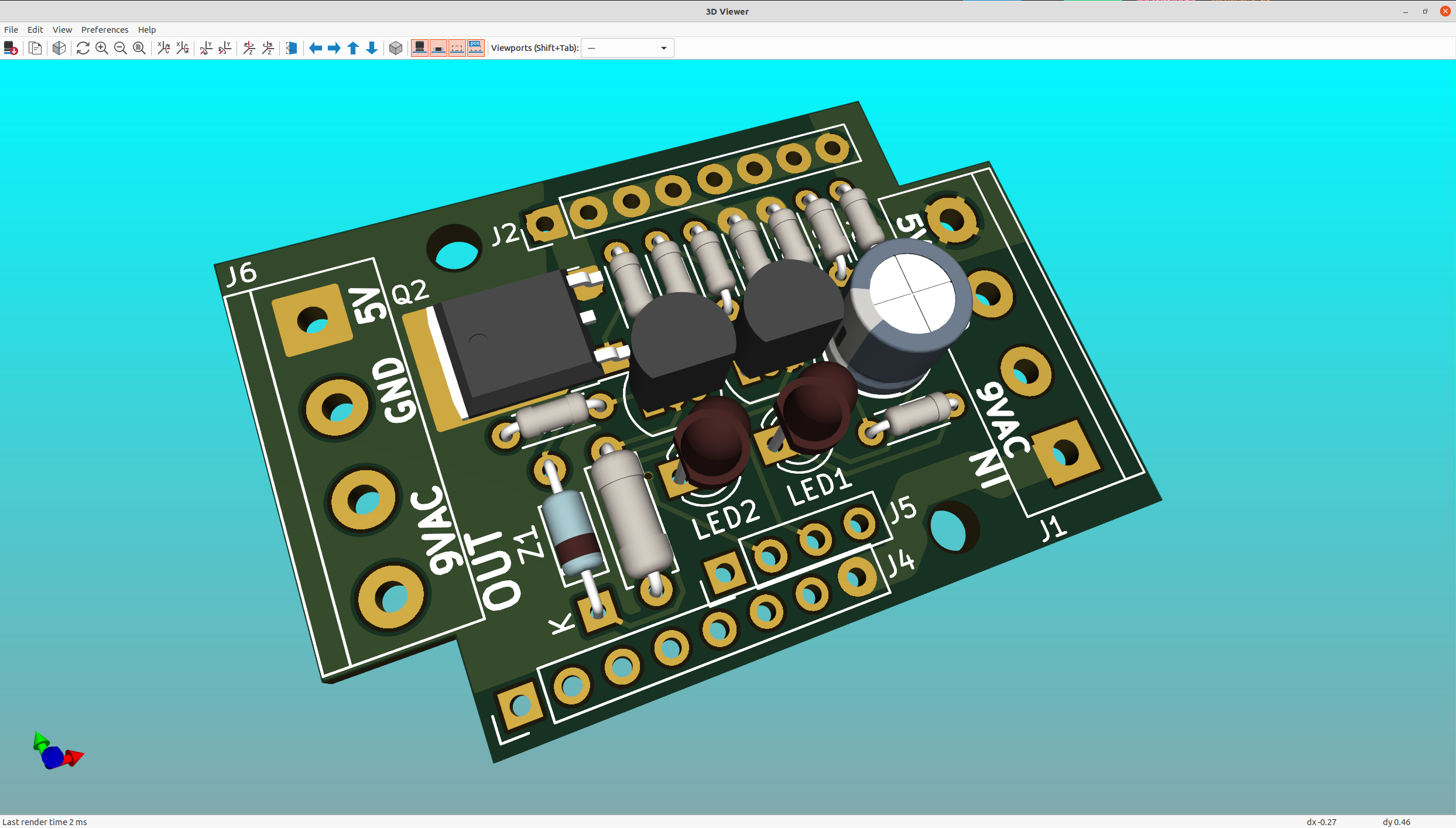The height and width of the screenshot is (828, 1456).
Task: Open the File menu
Action: (x=11, y=30)
